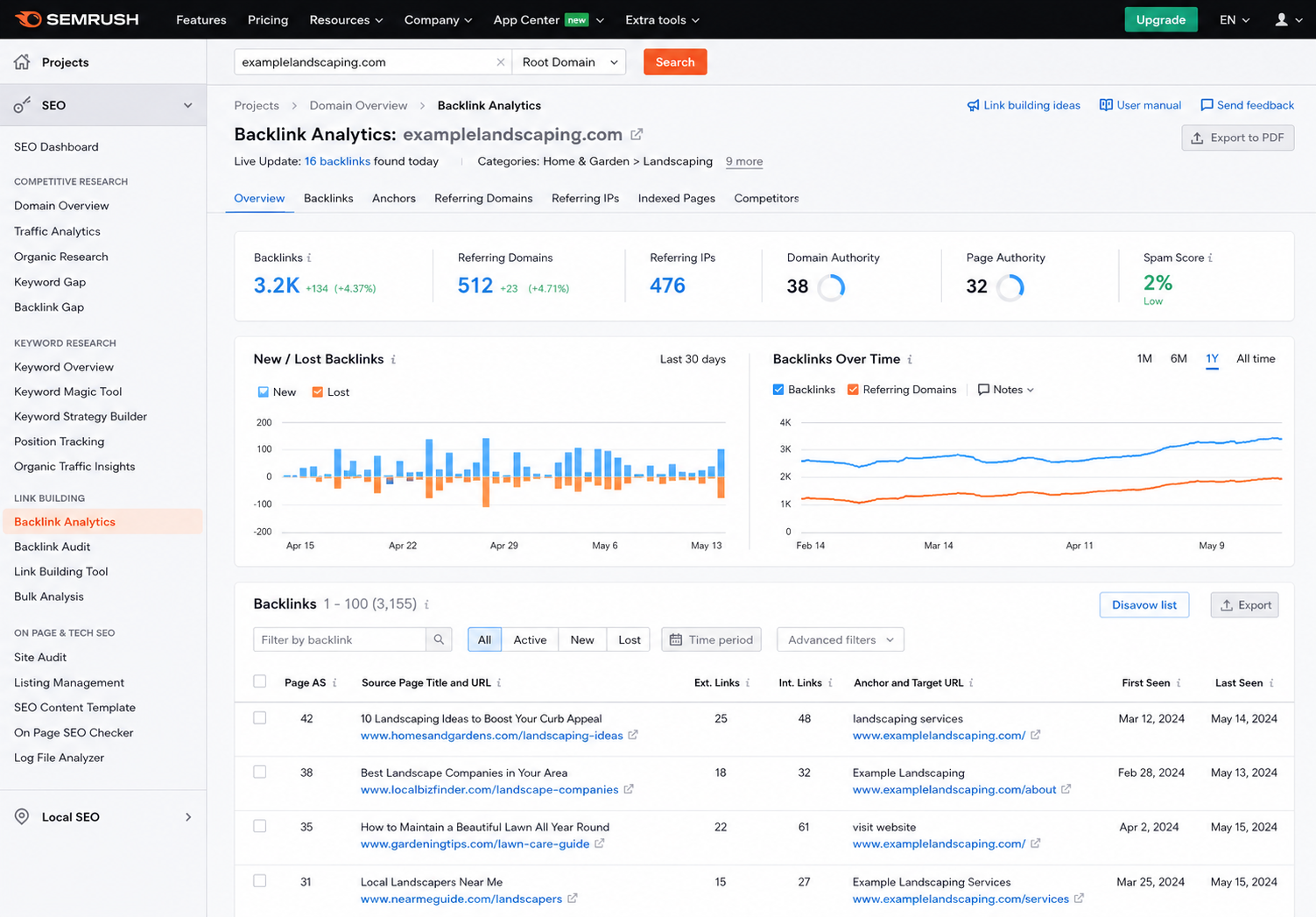Switch to the Backlinks tab
This screenshot has width=1316, height=917.
328,198
